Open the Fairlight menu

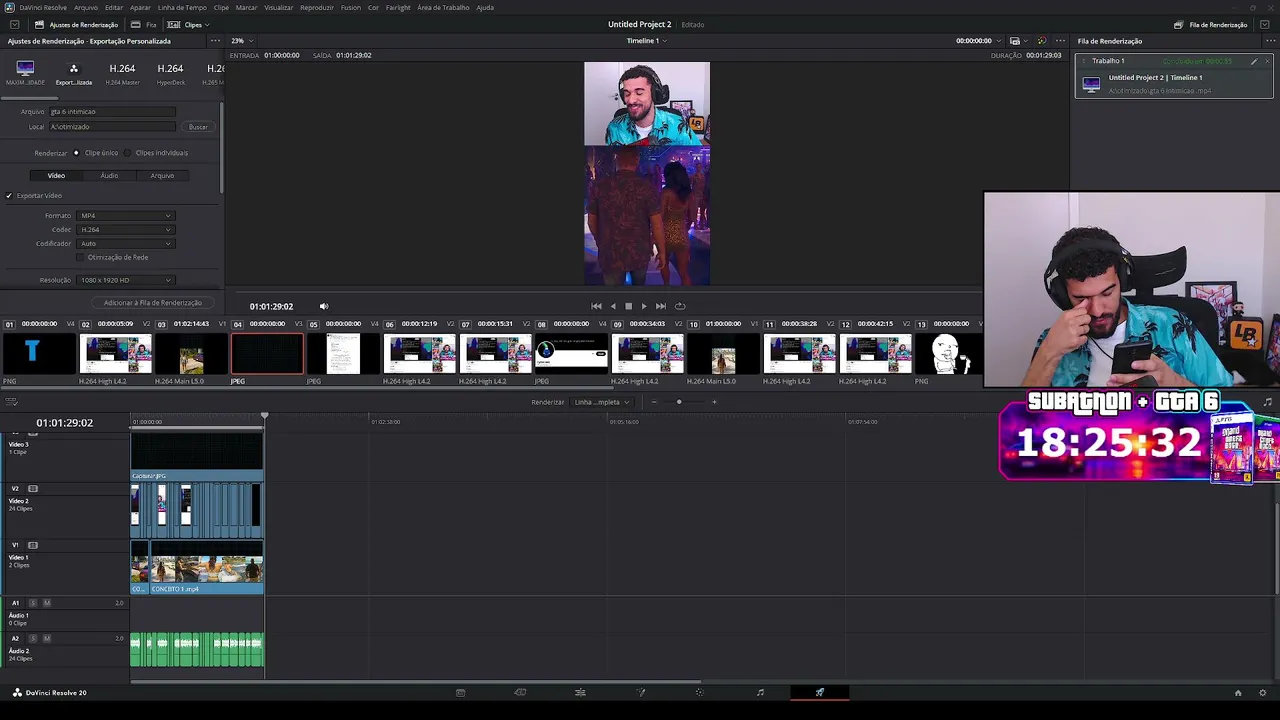click(398, 7)
